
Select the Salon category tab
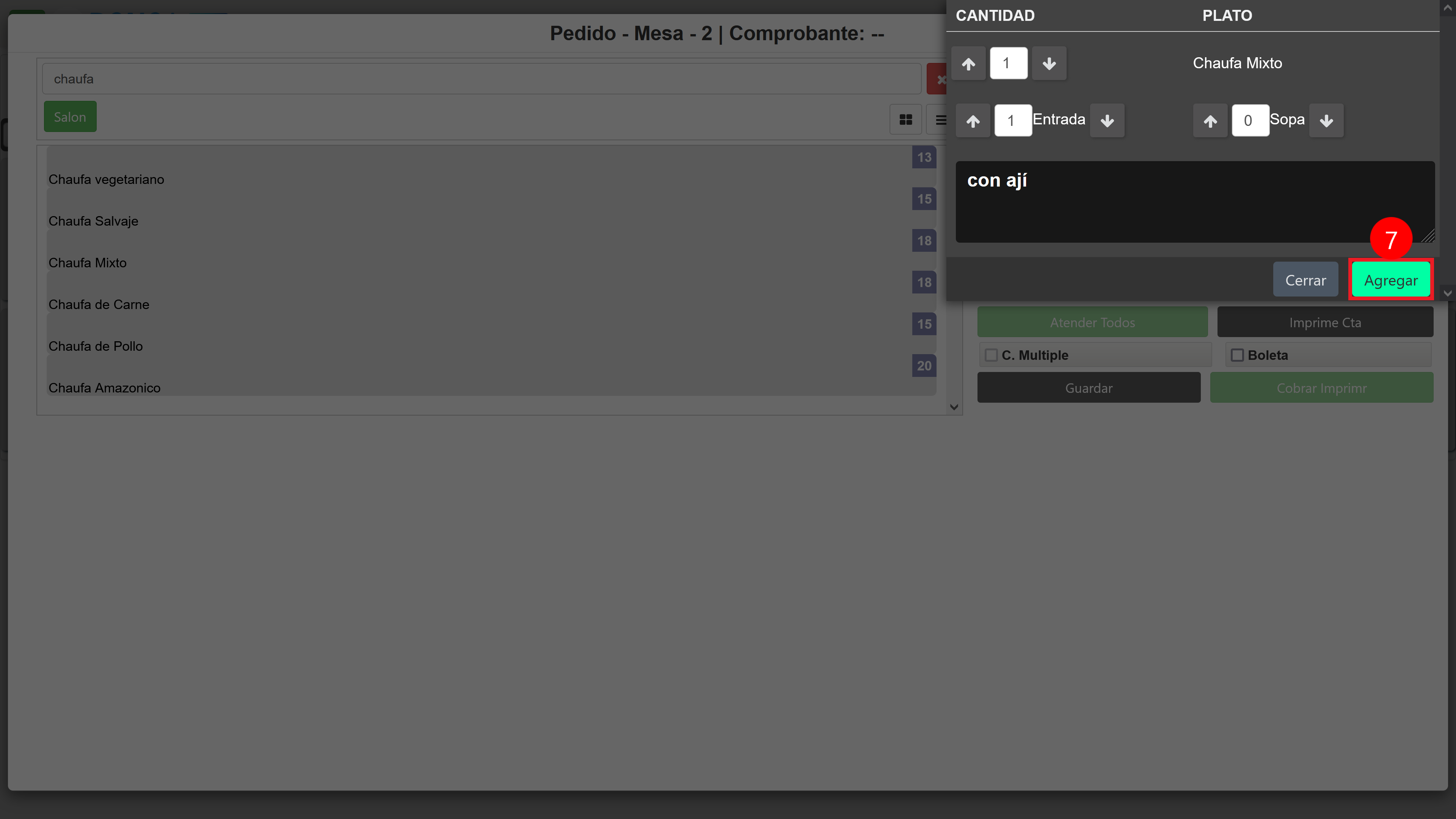pyautogui.click(x=70, y=117)
